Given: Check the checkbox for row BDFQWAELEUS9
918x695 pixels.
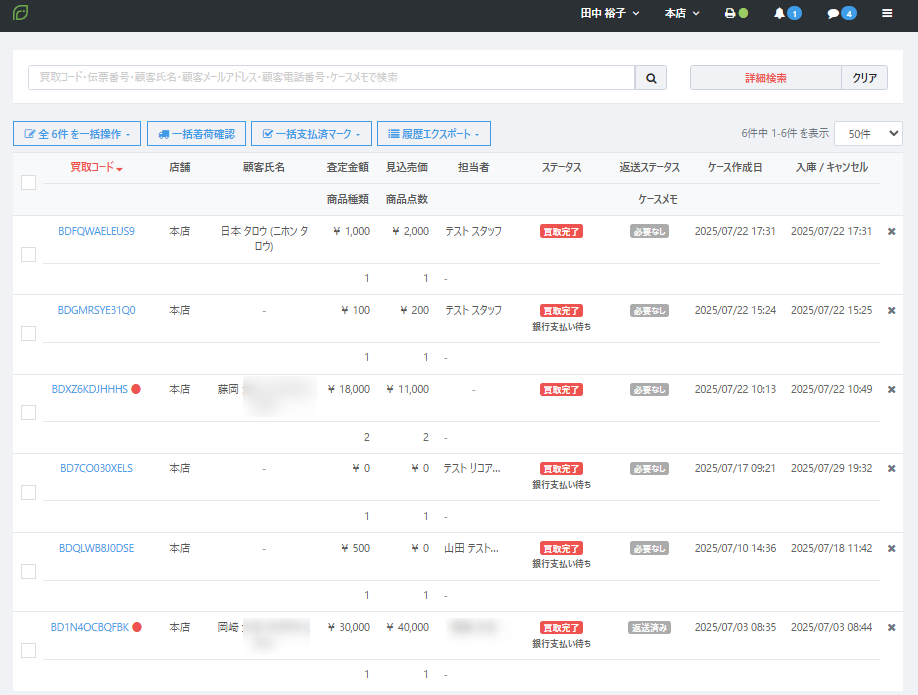Looking at the screenshot, I should click(28, 254).
